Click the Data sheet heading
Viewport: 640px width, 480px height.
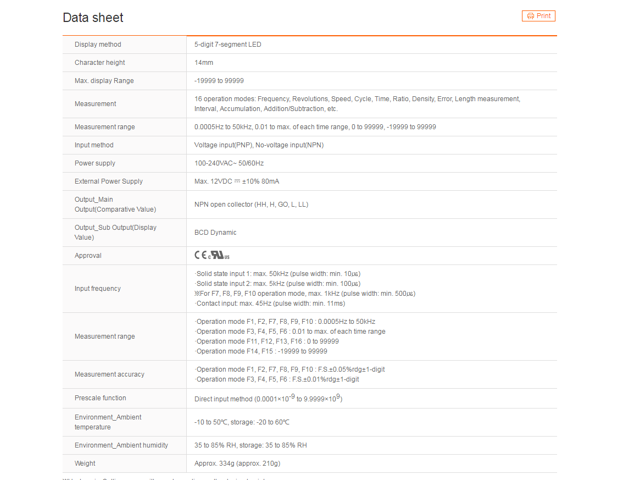click(x=93, y=17)
